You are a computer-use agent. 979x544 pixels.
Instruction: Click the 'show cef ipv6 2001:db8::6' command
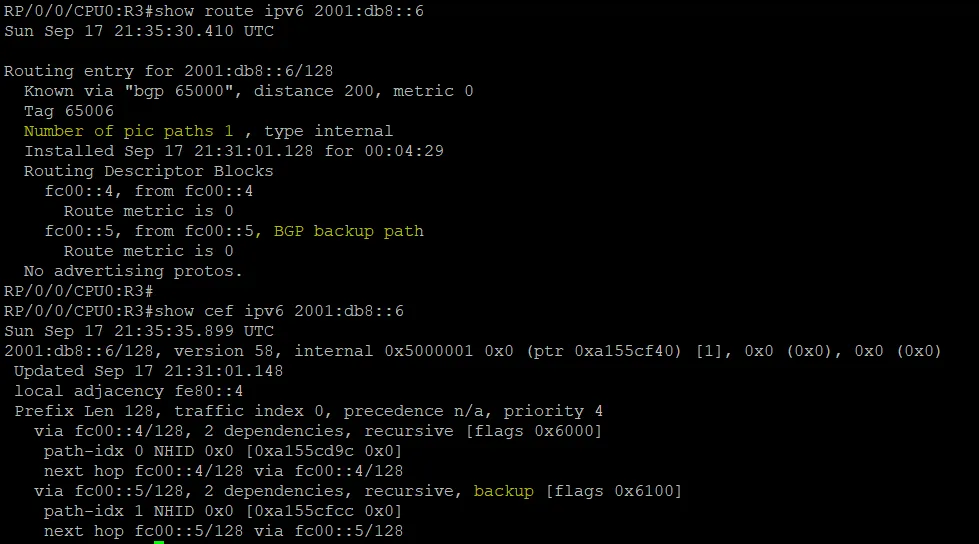[x=279, y=311]
